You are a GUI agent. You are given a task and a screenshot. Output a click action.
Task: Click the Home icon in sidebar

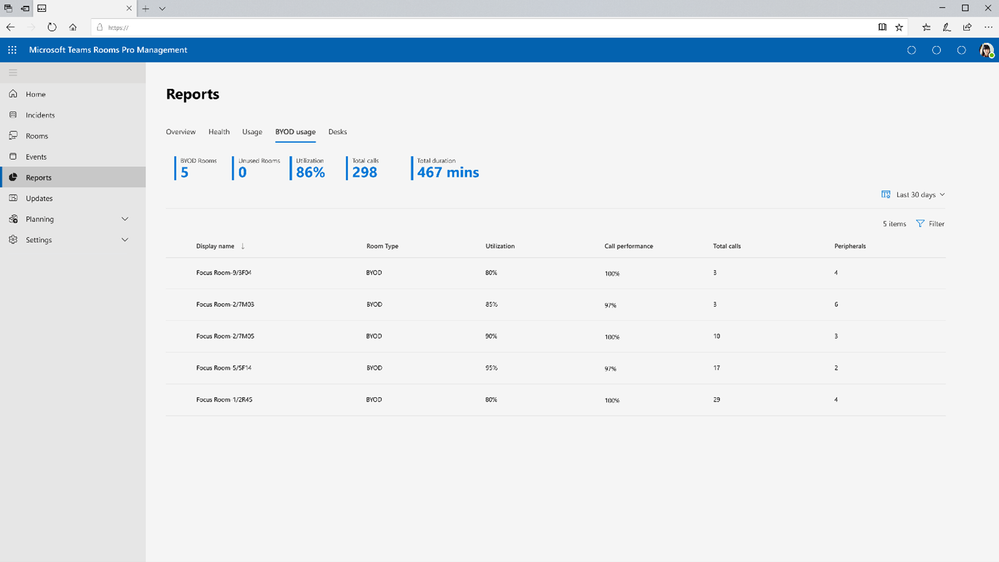click(13, 94)
